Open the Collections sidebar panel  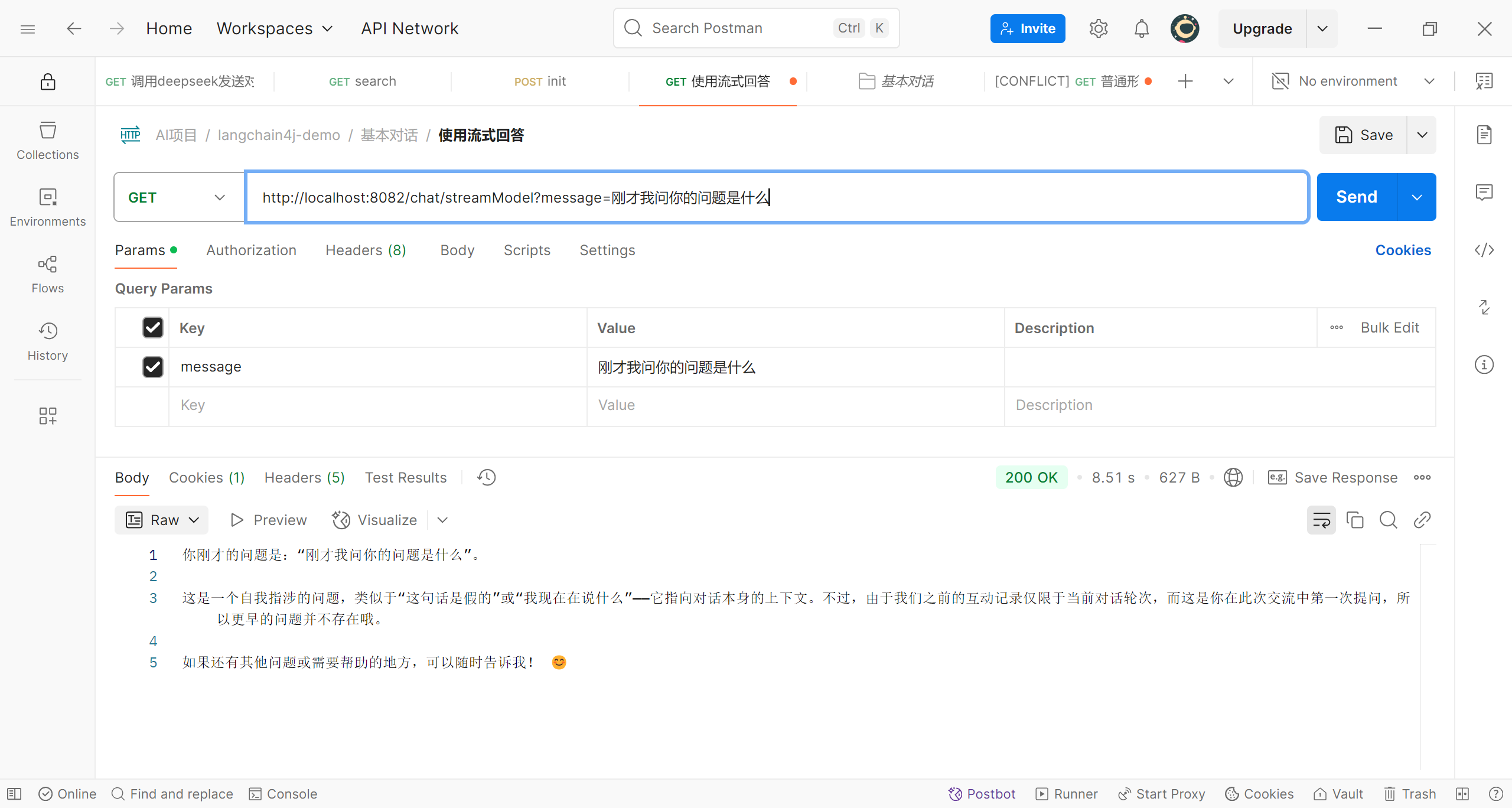(47, 141)
